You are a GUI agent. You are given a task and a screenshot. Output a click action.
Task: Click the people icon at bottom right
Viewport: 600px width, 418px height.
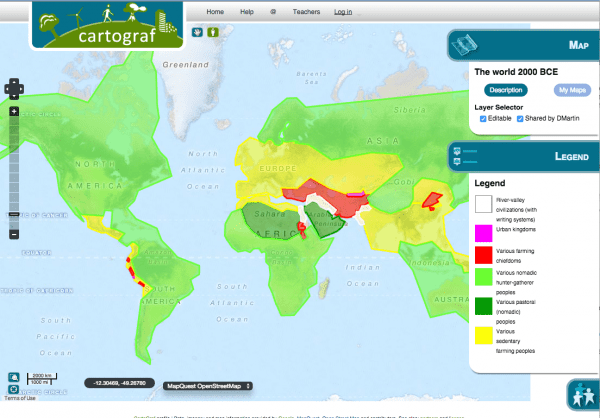582,394
